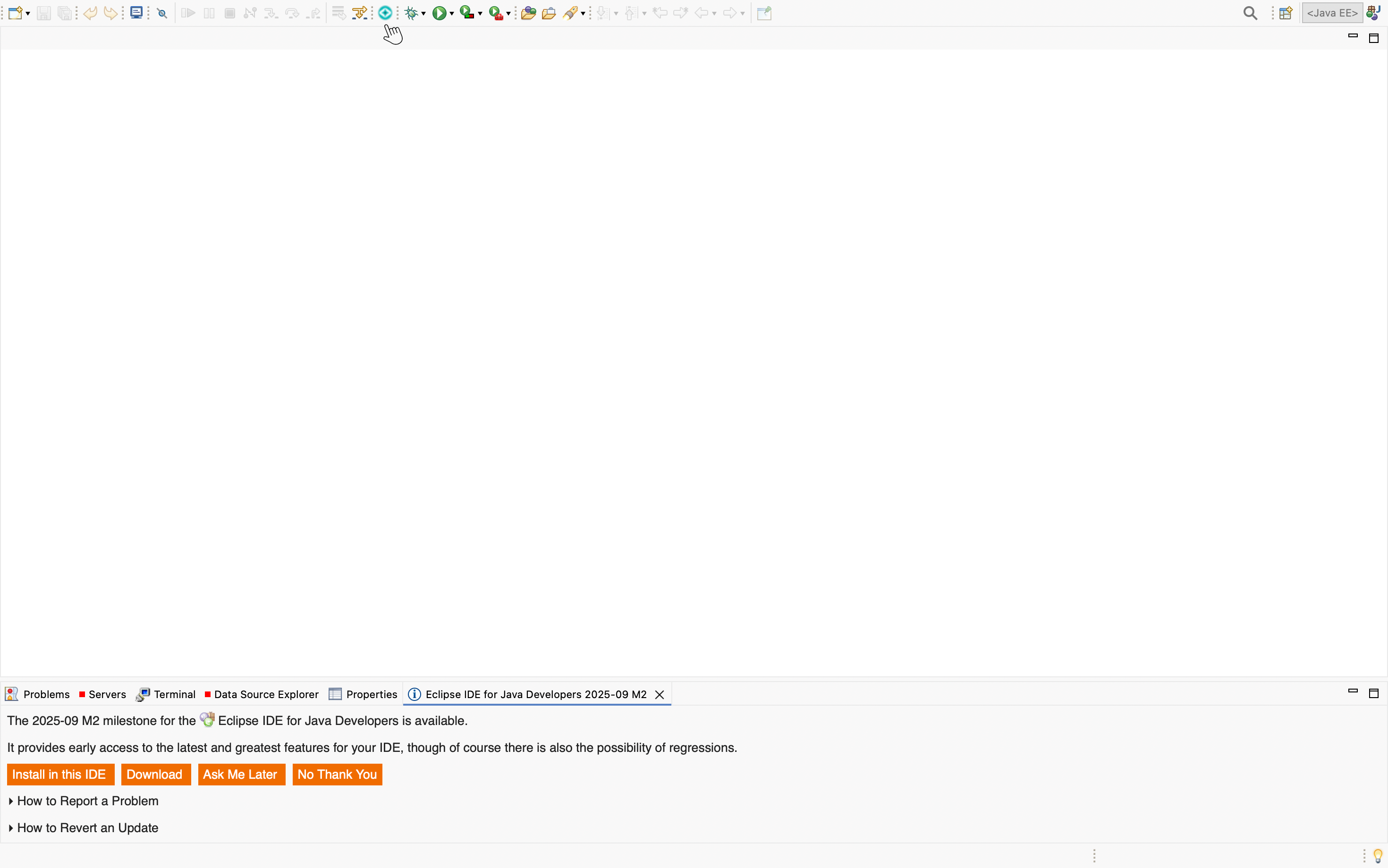The width and height of the screenshot is (1388, 868).
Task: Click the magnifier search icon at top right
Action: click(x=1250, y=13)
